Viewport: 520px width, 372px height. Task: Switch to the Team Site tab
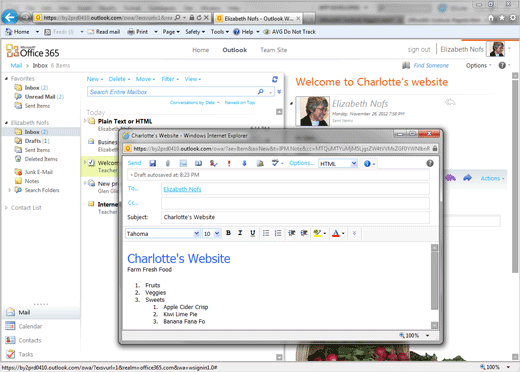(274, 50)
